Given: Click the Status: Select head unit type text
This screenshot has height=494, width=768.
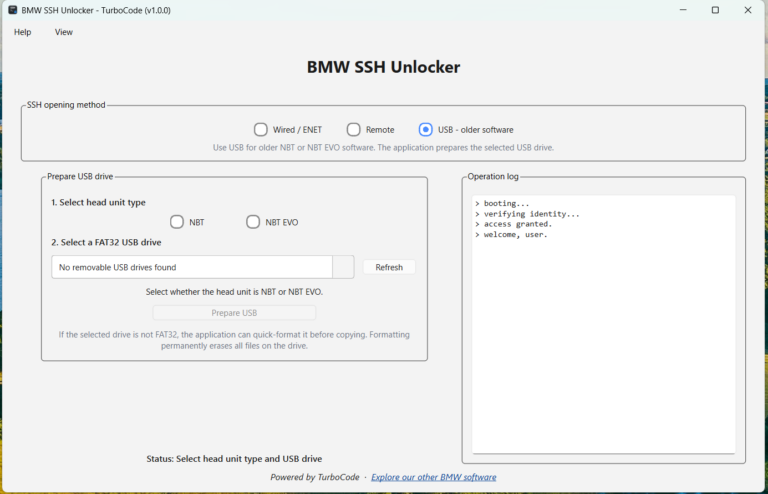Looking at the screenshot, I should (234, 459).
